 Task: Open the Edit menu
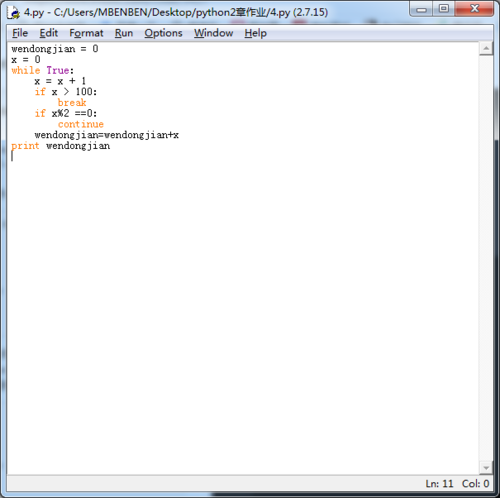tap(48, 33)
